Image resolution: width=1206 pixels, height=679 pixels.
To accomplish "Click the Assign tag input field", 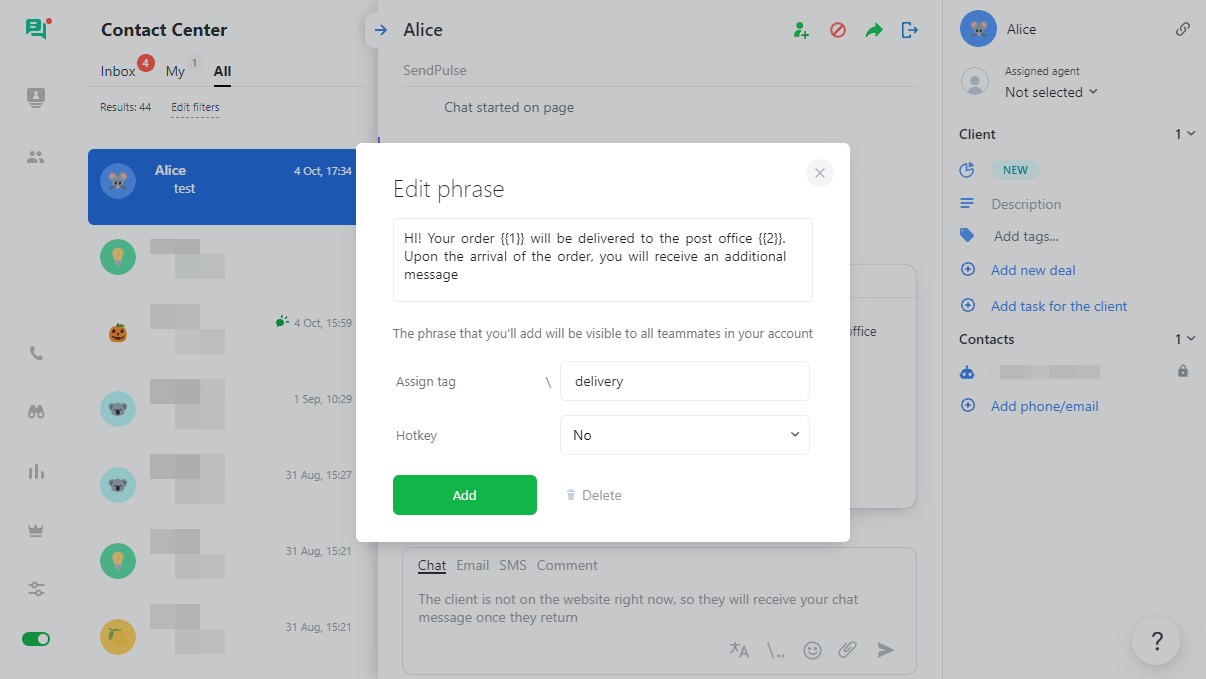I will [x=685, y=381].
